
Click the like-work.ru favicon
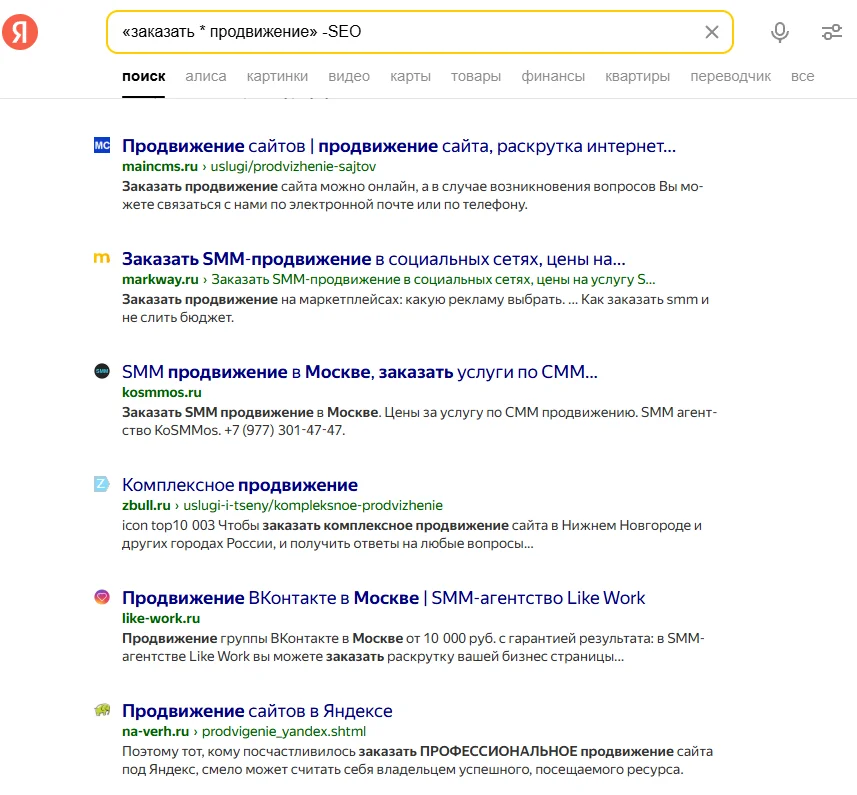tap(101, 598)
